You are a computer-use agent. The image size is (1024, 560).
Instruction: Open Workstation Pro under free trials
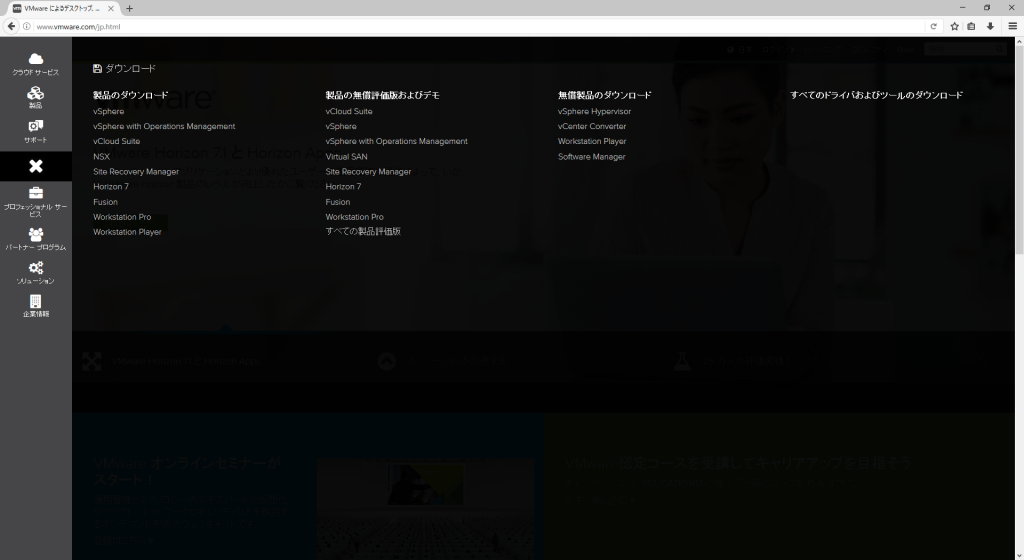pos(355,217)
